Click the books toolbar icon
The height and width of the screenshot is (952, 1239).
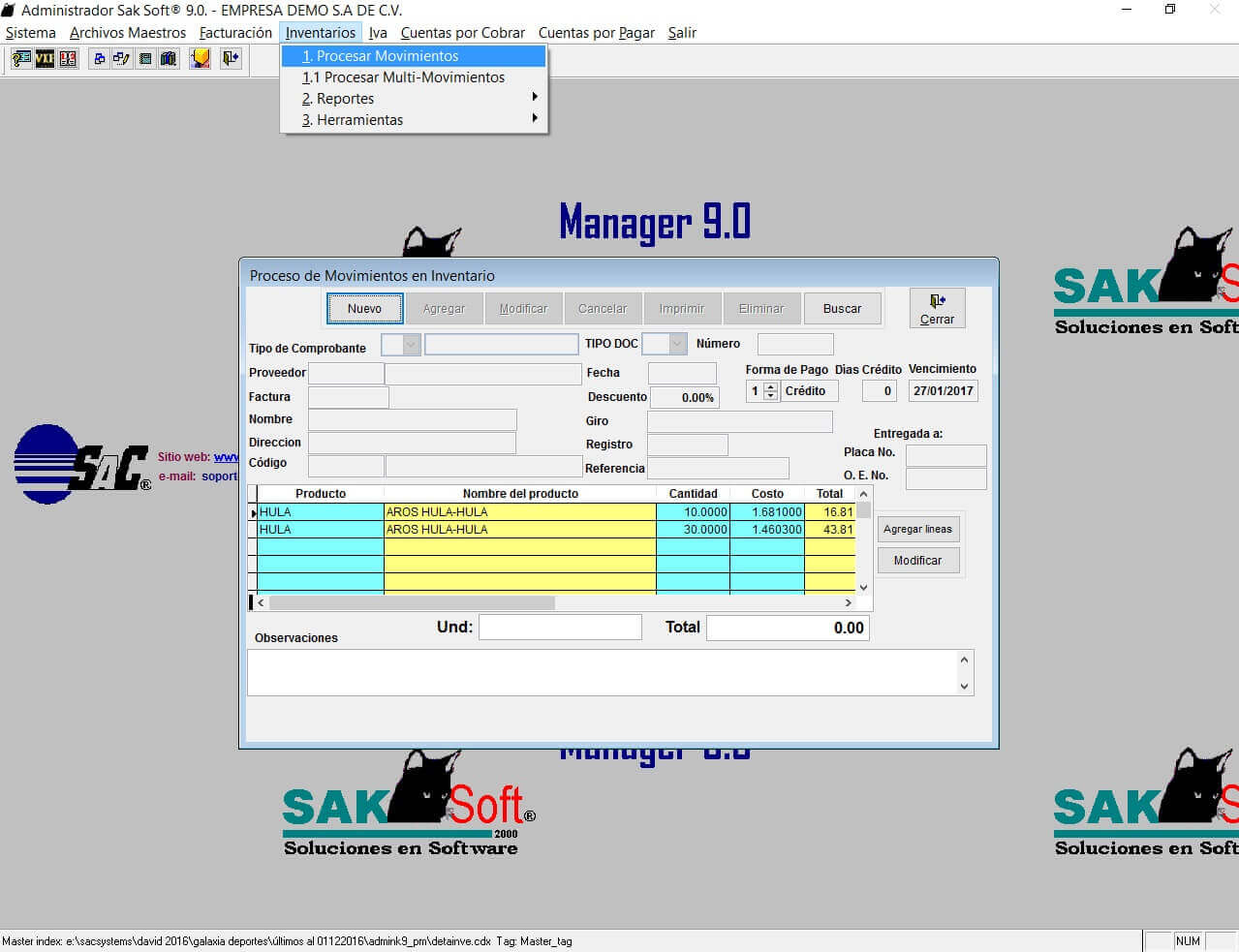point(169,59)
